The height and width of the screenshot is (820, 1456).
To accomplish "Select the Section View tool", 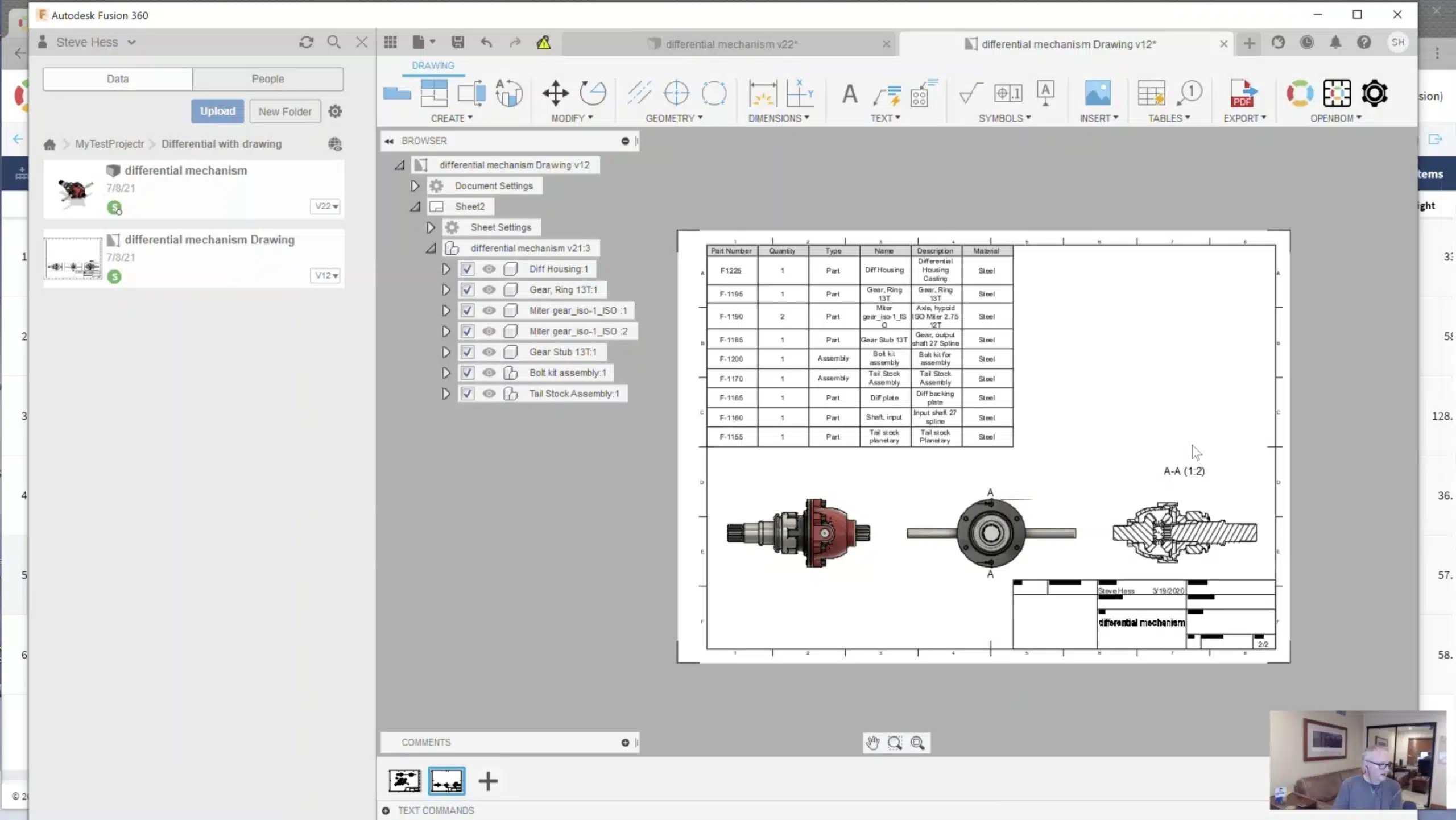I will point(471,93).
